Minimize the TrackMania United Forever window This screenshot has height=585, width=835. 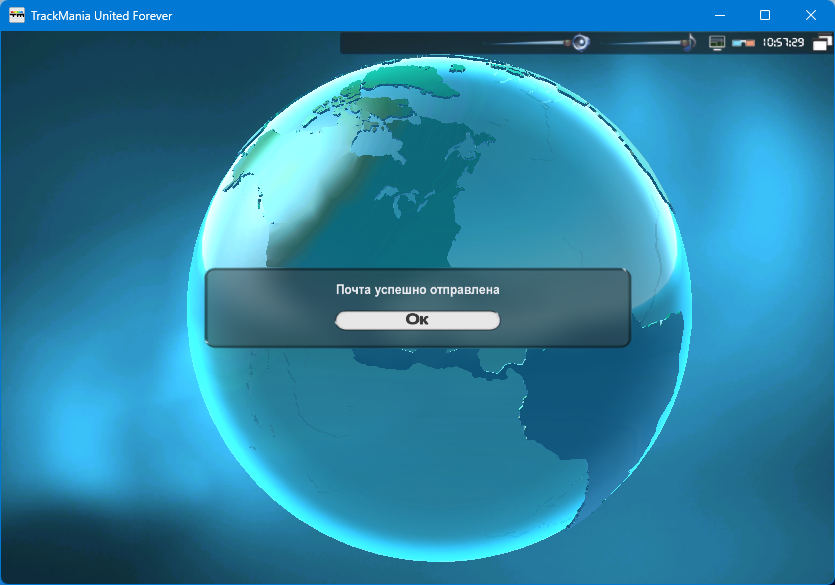point(719,15)
